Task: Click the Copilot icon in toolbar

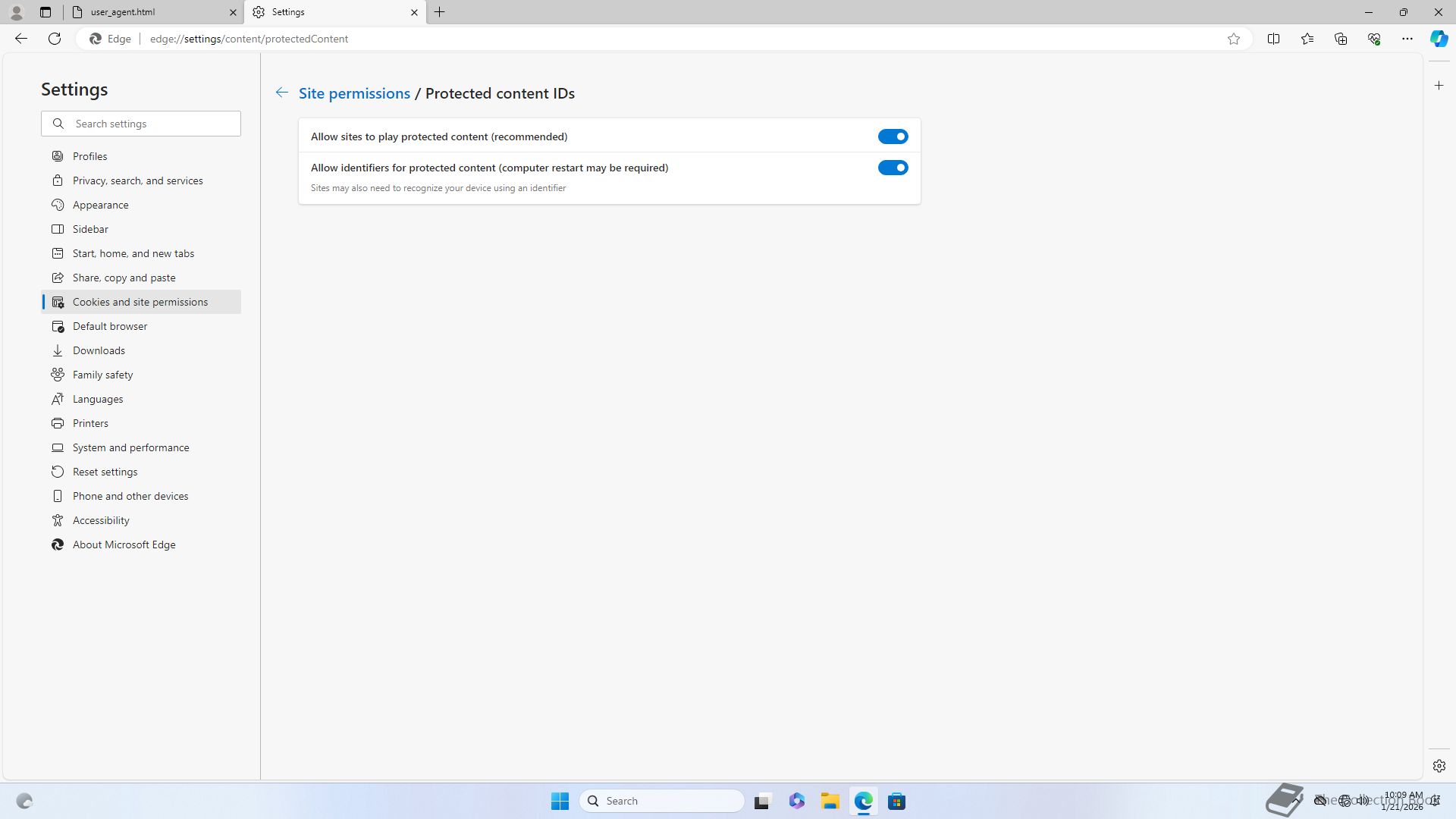Action: [1439, 39]
